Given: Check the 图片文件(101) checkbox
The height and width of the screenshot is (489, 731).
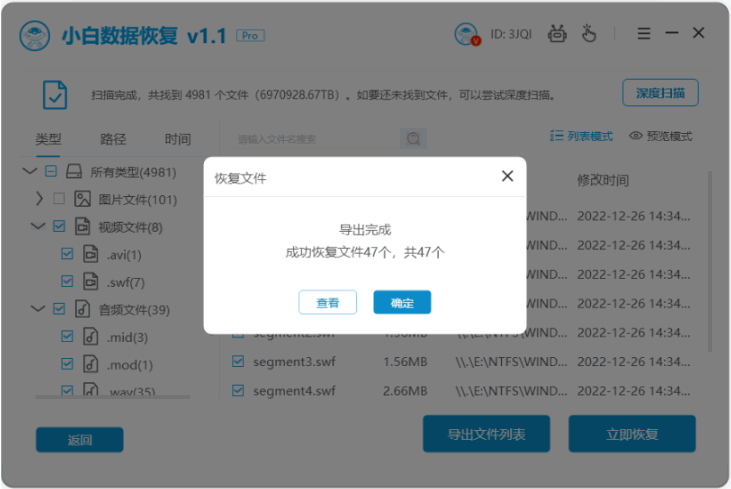Looking at the screenshot, I should click(59, 199).
